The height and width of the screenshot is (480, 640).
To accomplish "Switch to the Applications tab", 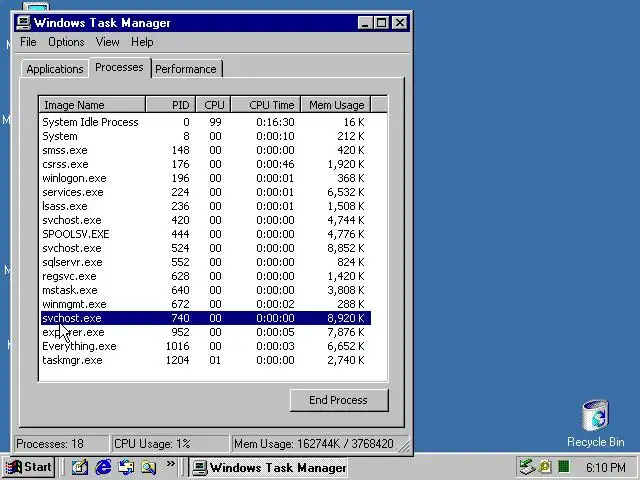I will point(55,69).
